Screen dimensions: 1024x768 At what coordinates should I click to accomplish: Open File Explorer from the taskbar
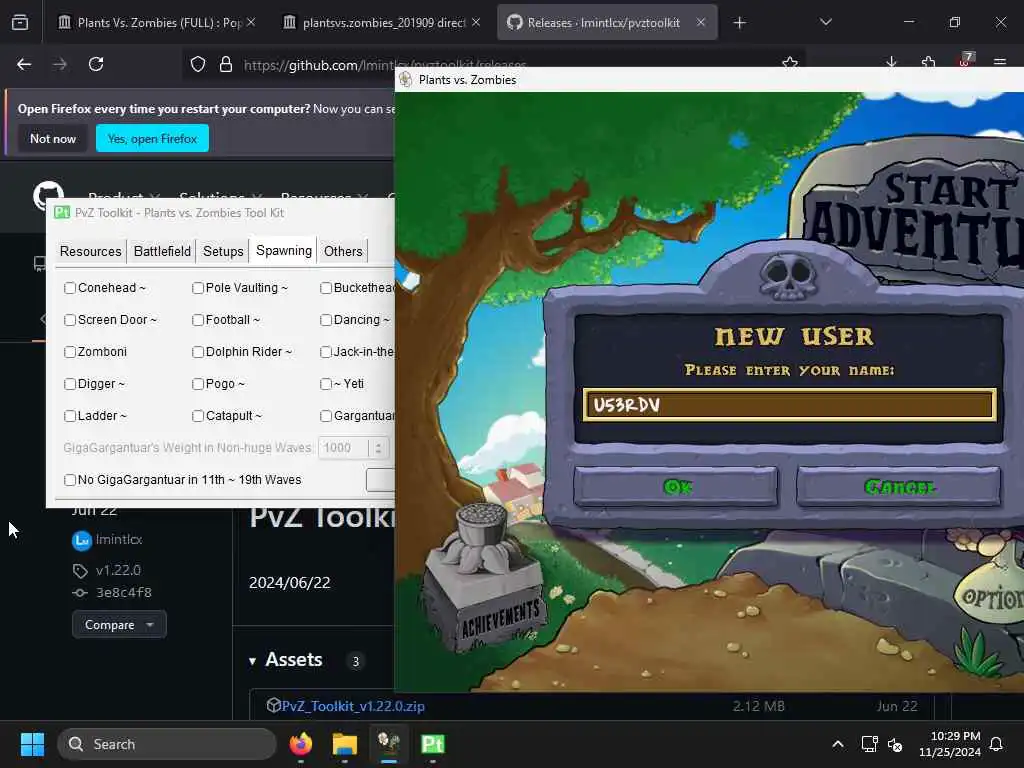pyautogui.click(x=345, y=744)
